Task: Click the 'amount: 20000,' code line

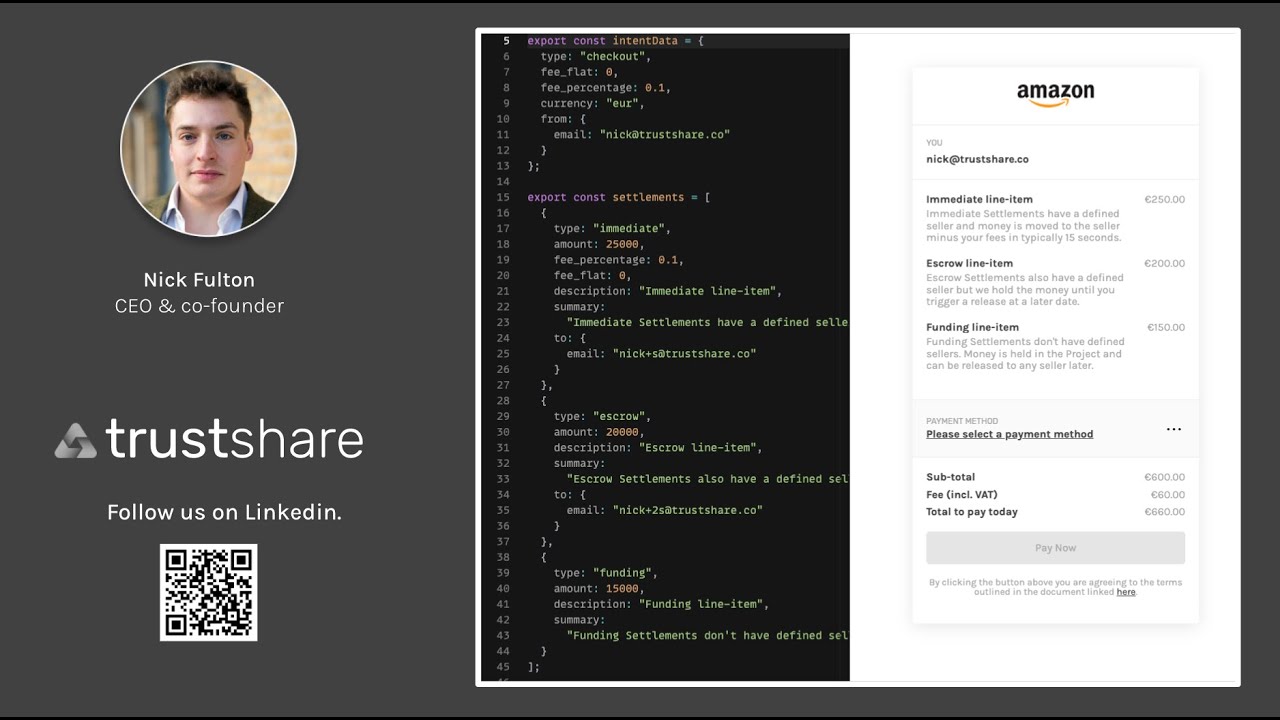Action: coord(599,432)
